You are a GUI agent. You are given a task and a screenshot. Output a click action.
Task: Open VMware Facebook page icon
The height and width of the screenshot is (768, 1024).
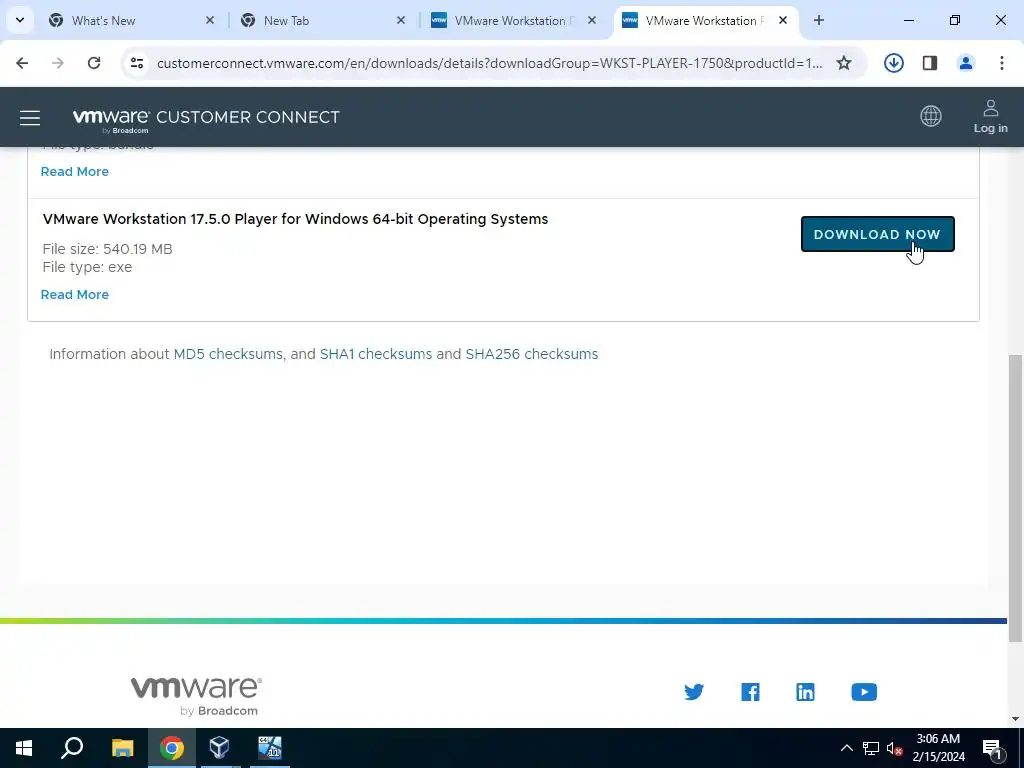click(x=750, y=692)
